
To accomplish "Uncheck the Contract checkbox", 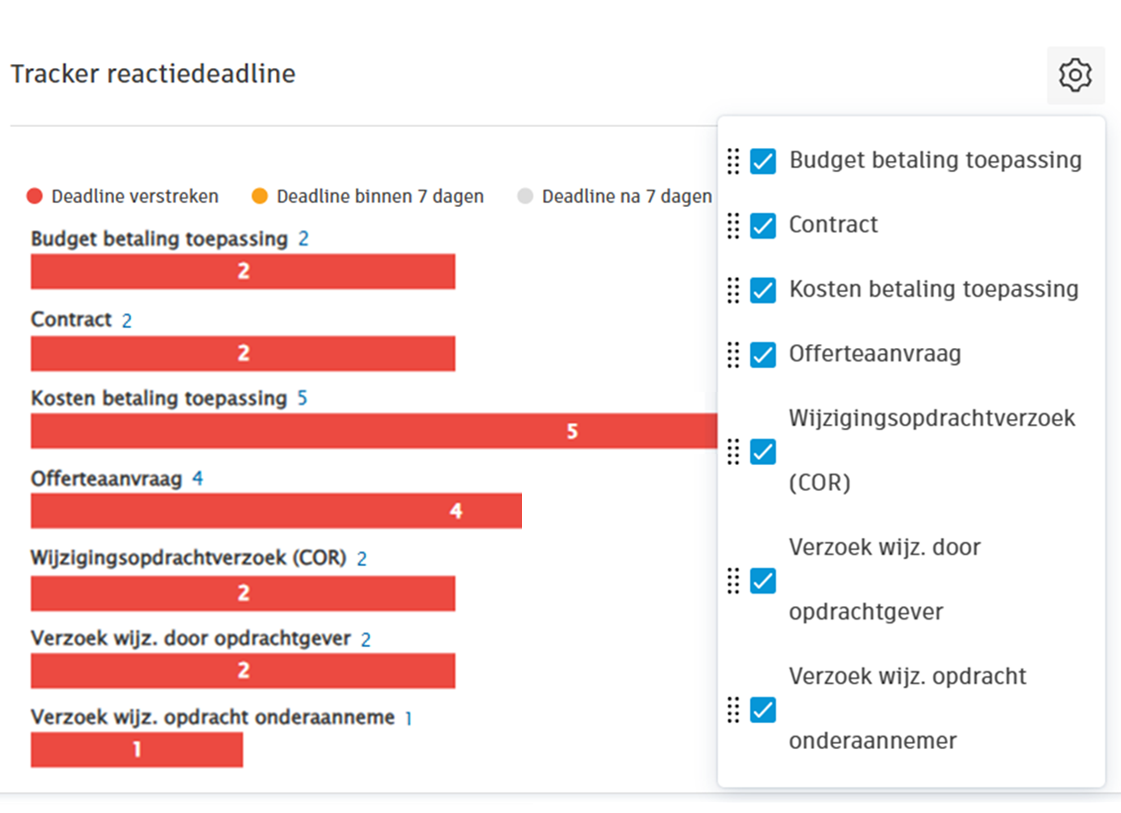I will point(763,226).
